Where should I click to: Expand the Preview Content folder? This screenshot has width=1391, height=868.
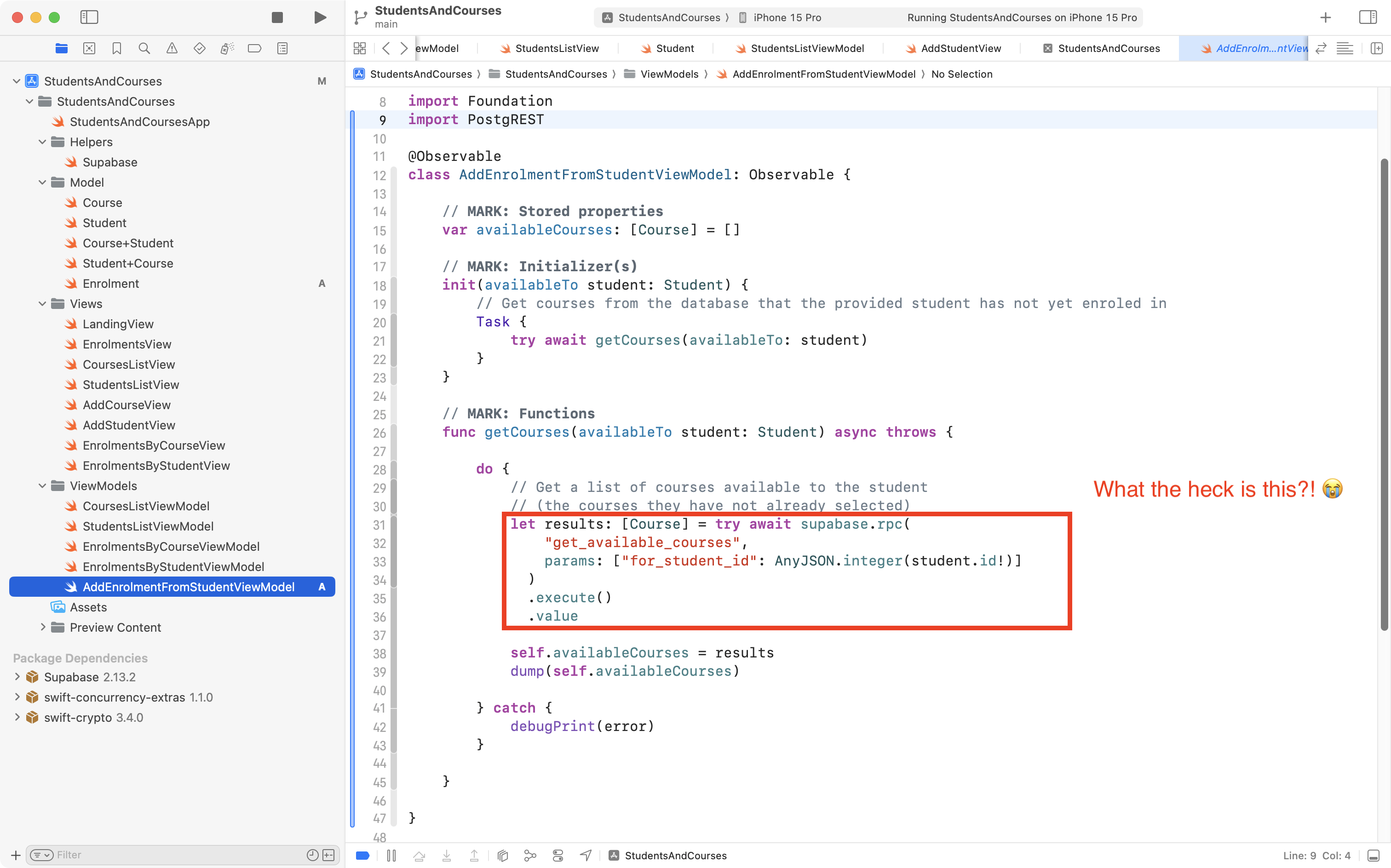click(42, 627)
